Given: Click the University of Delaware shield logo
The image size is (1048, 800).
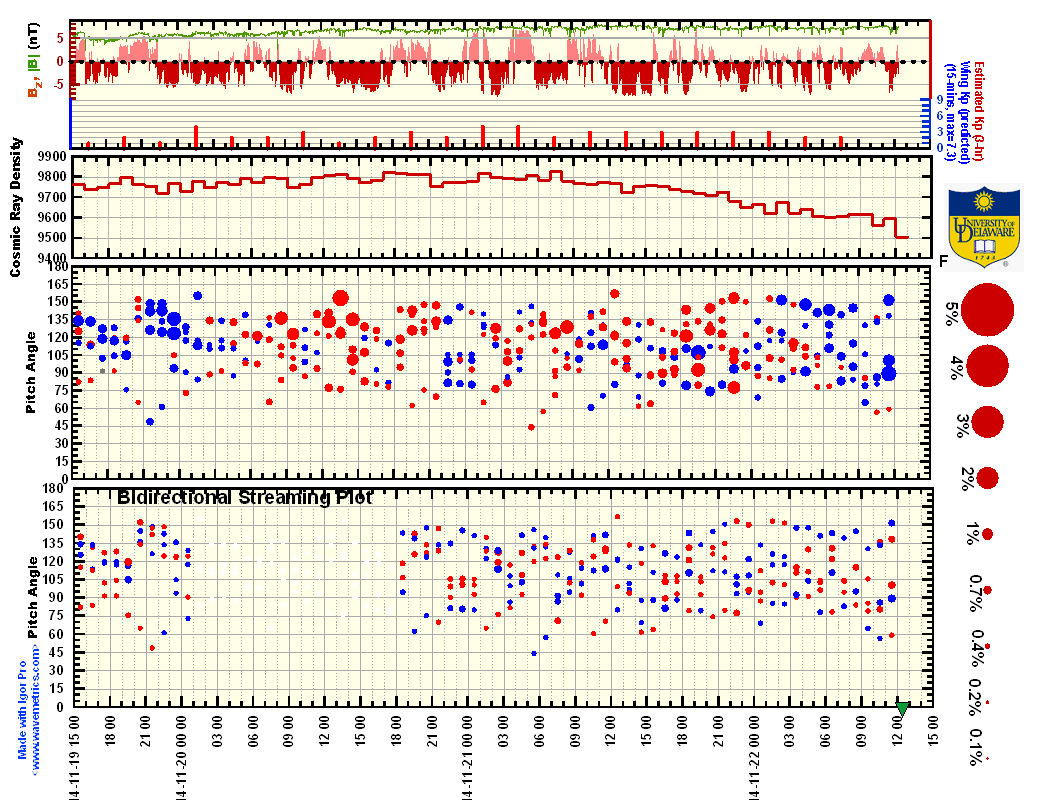Looking at the screenshot, I should coord(985,227).
